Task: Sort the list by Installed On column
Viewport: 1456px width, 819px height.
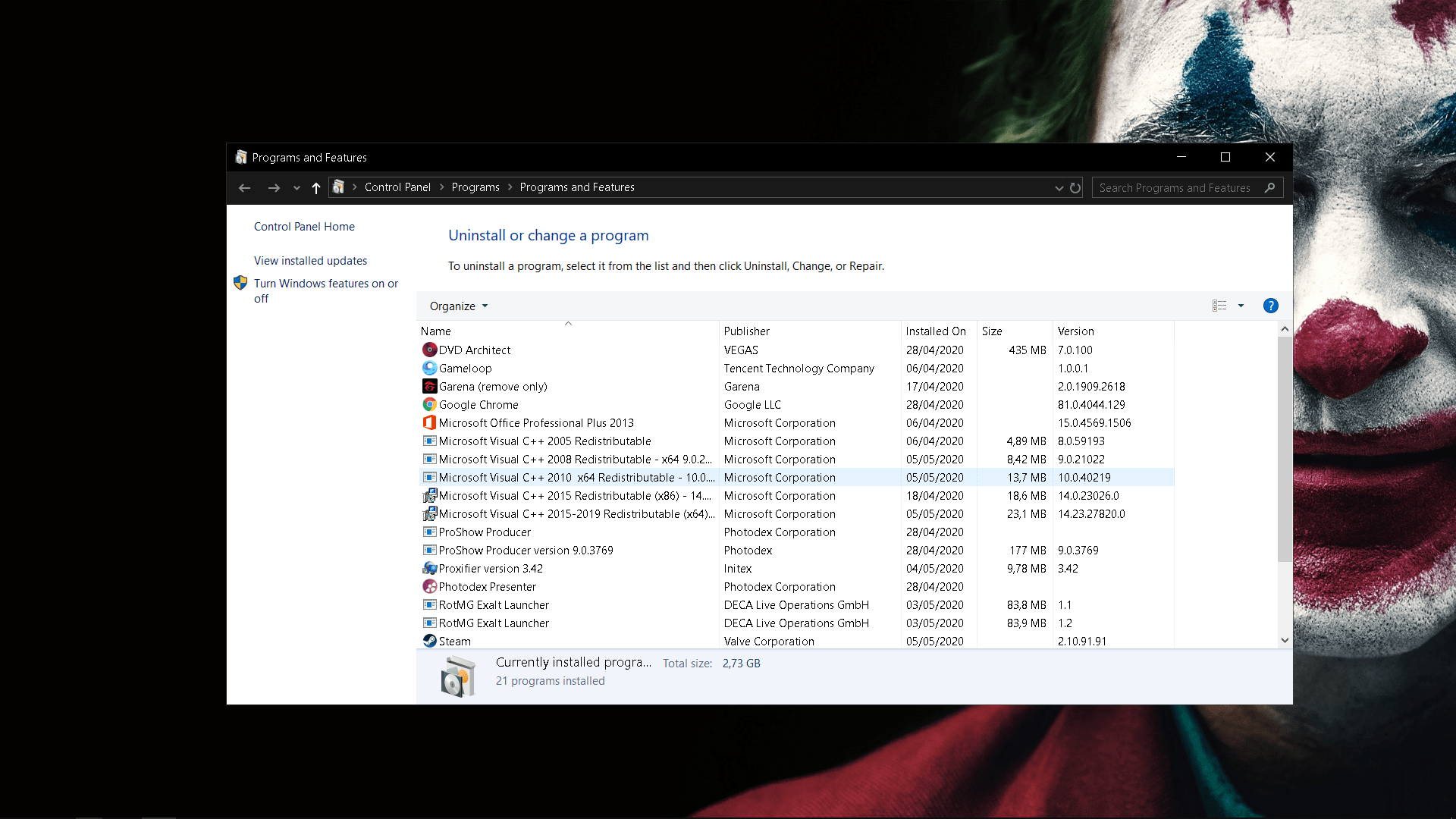Action: pos(939,331)
